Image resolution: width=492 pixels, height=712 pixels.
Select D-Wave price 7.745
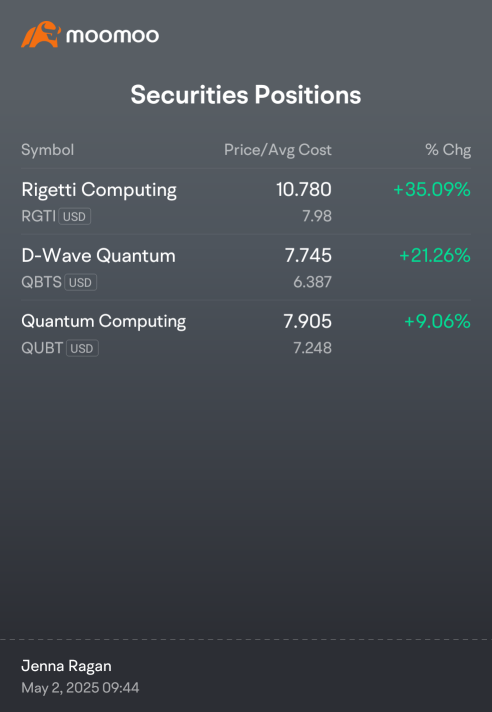pos(308,255)
